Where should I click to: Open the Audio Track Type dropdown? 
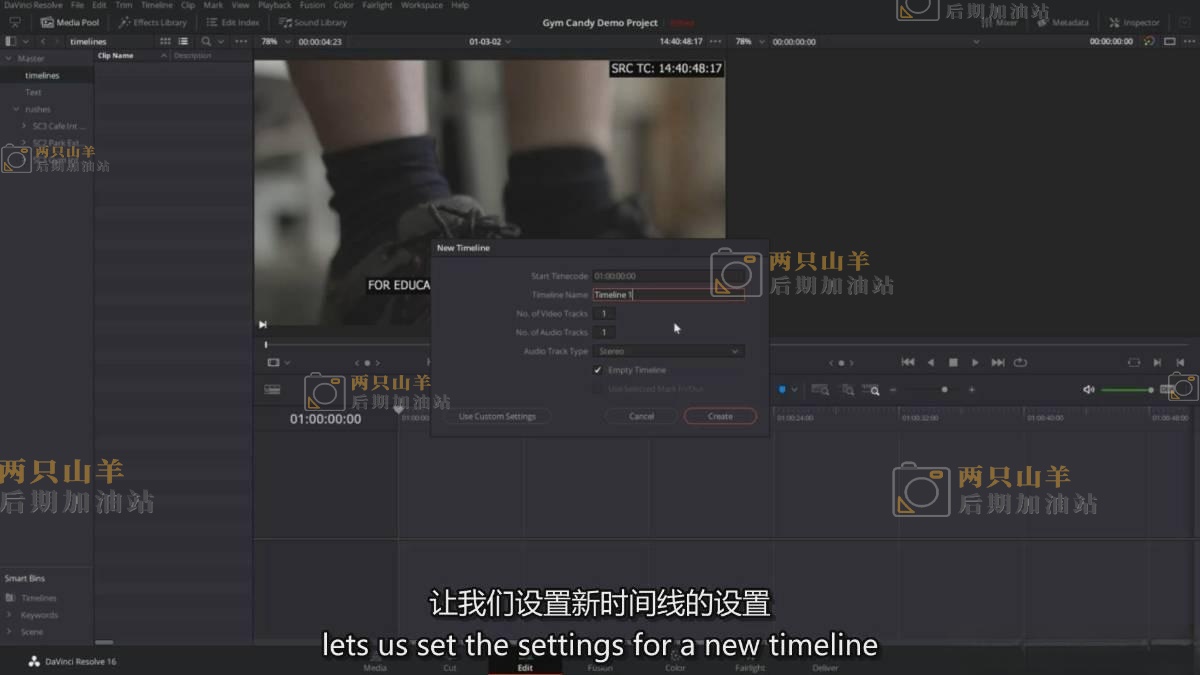[x=668, y=351]
